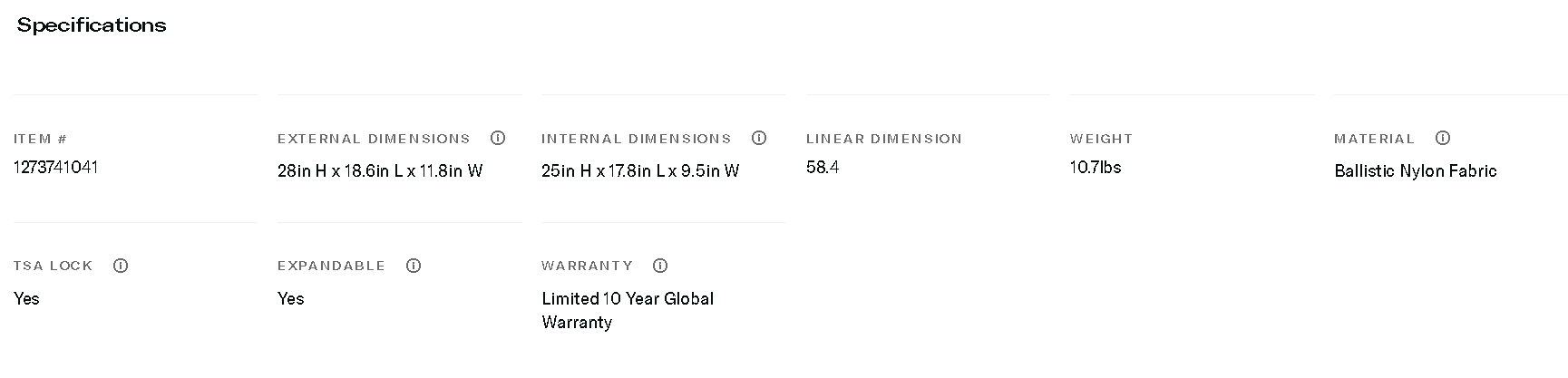The width and height of the screenshot is (1568, 378).
Task: Click the TSA Lock info icon
Action: click(121, 266)
